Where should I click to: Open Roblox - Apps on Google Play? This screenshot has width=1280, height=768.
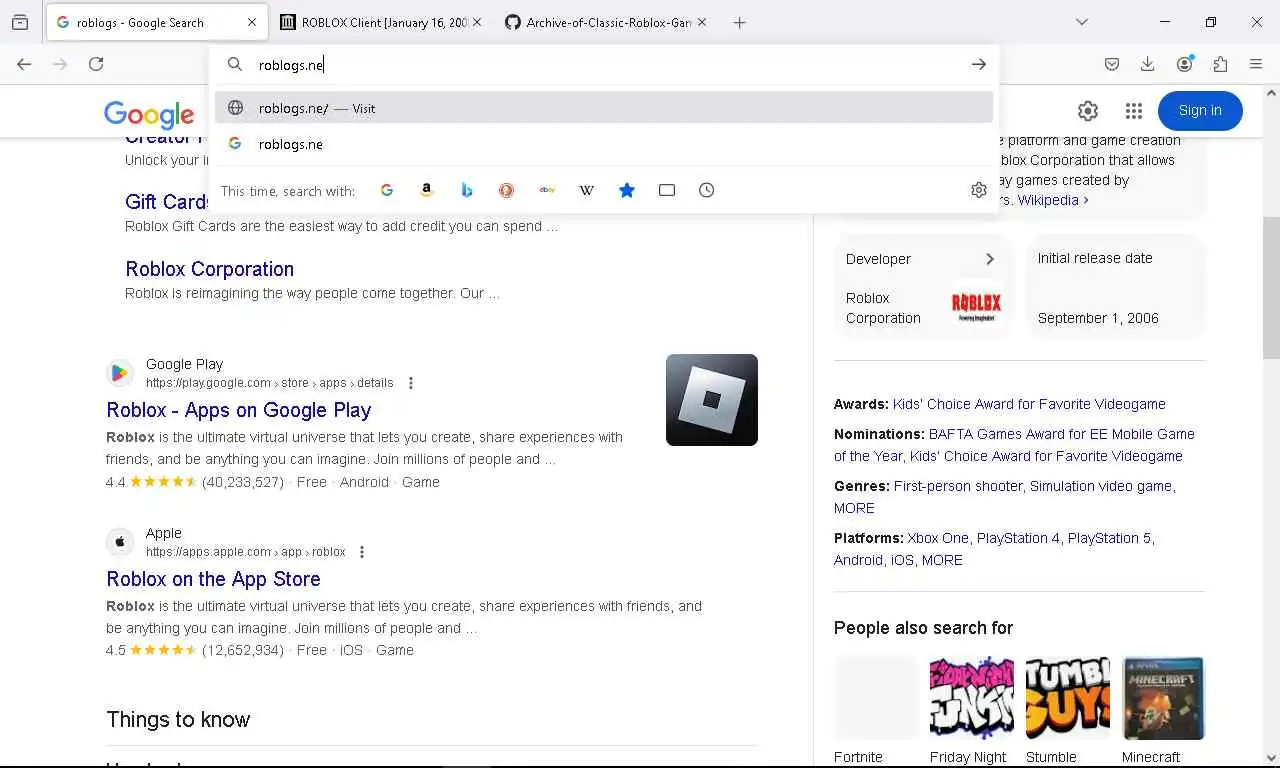pyautogui.click(x=238, y=410)
